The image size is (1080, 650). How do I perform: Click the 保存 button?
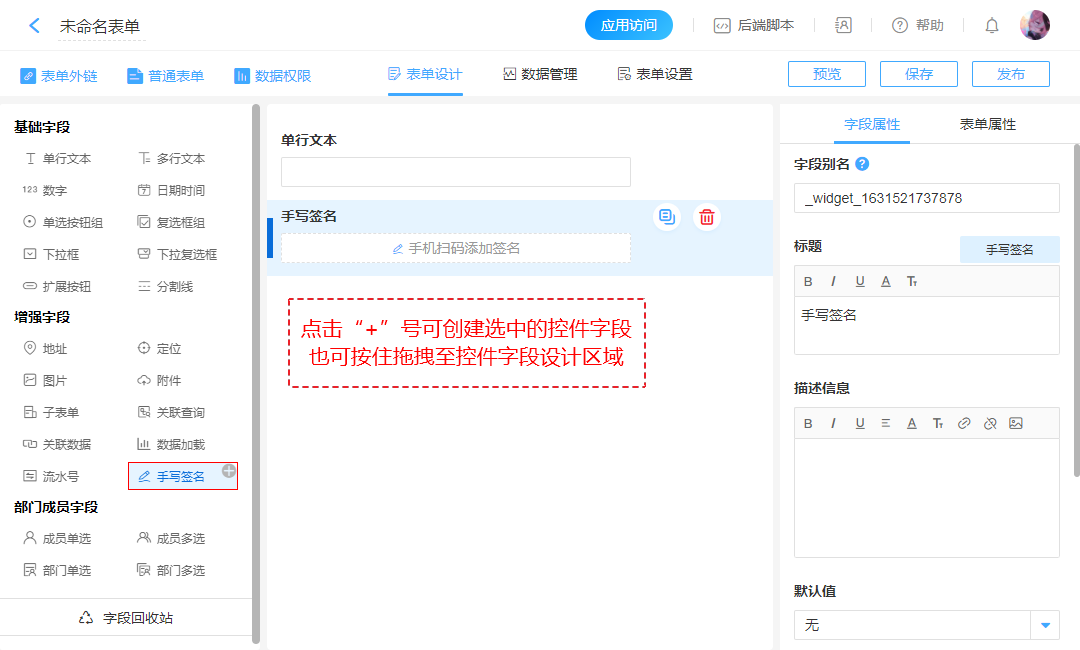(918, 74)
